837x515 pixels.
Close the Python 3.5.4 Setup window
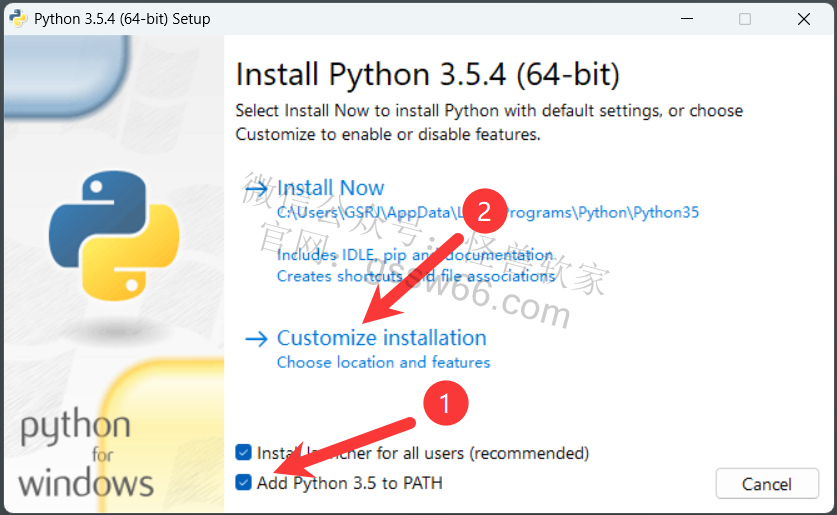(x=803, y=19)
